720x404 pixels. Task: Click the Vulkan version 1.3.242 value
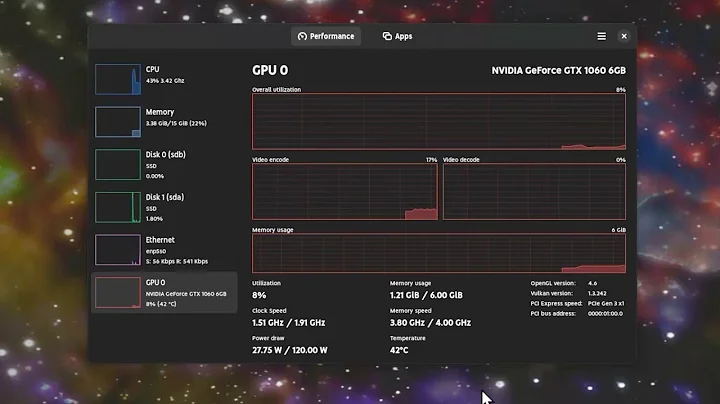(x=597, y=293)
